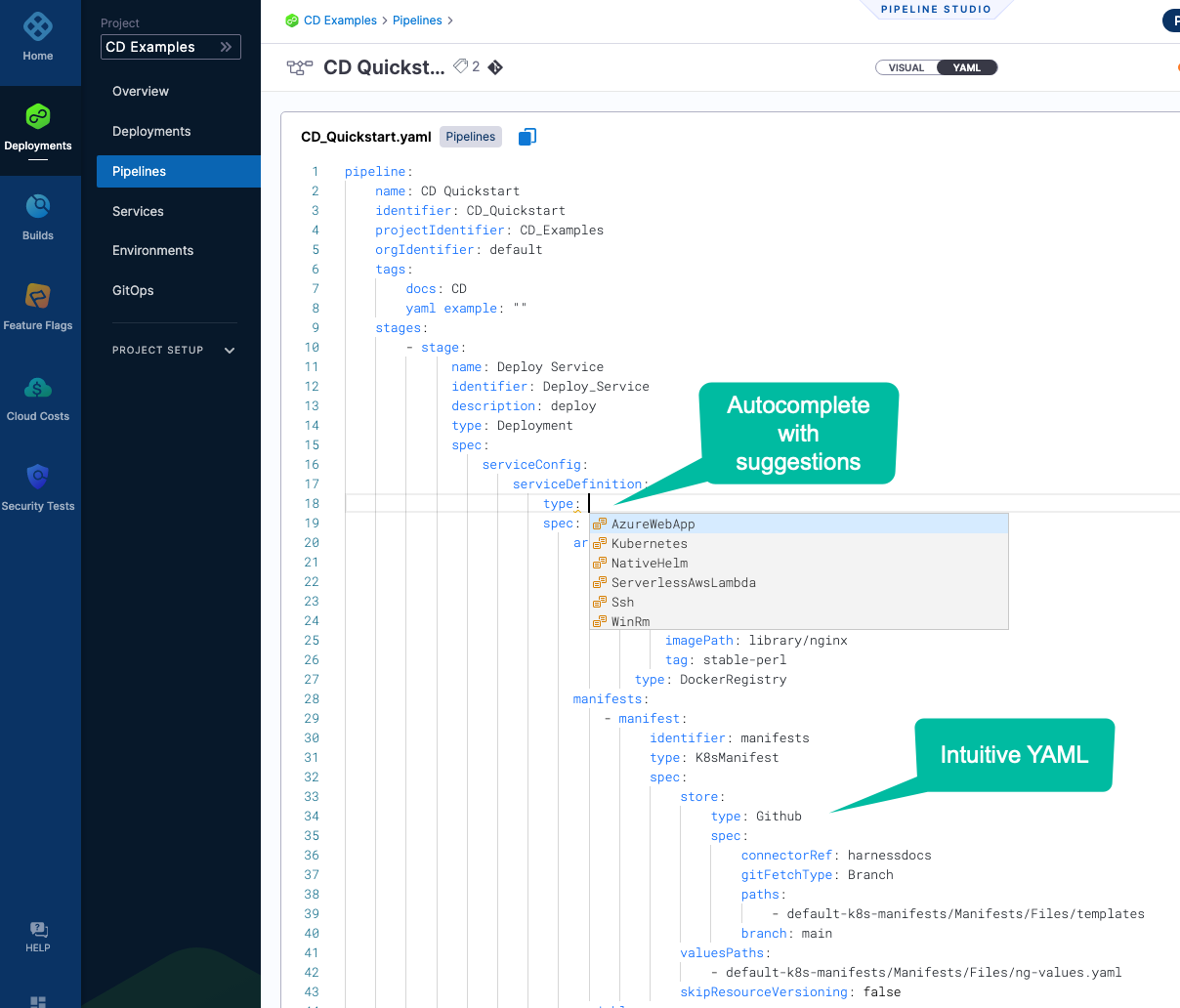
Task: Click the Help icon
Action: 38,931
